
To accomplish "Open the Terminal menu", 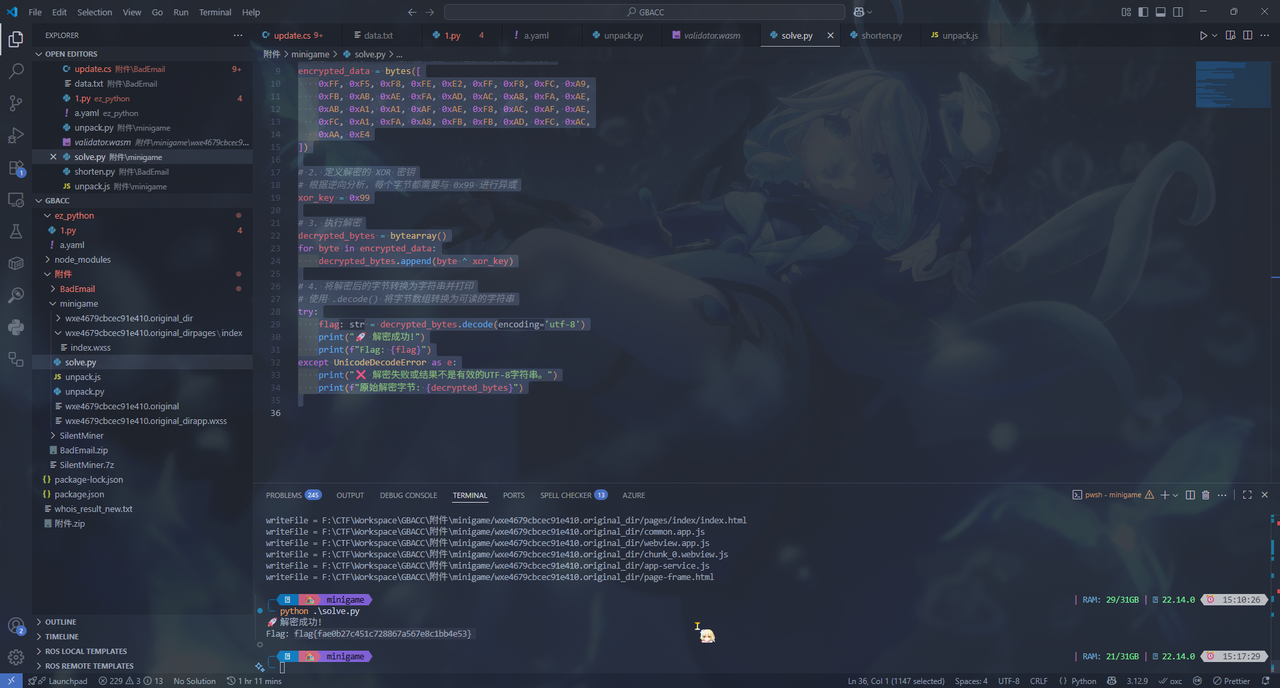I will point(215,12).
